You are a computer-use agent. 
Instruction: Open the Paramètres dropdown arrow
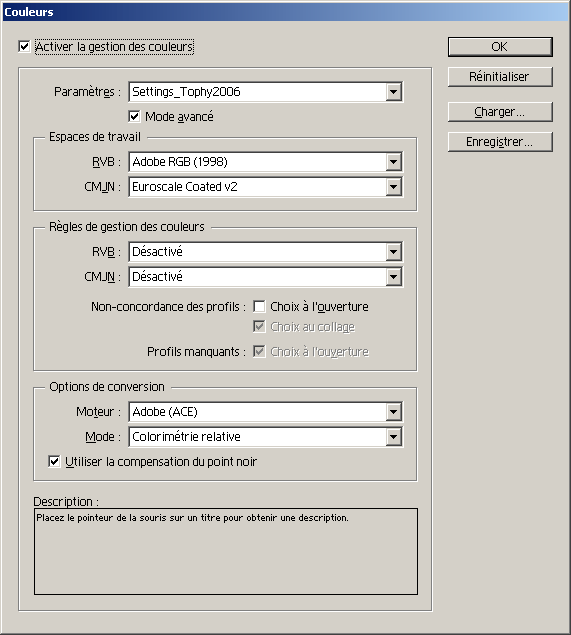click(393, 92)
